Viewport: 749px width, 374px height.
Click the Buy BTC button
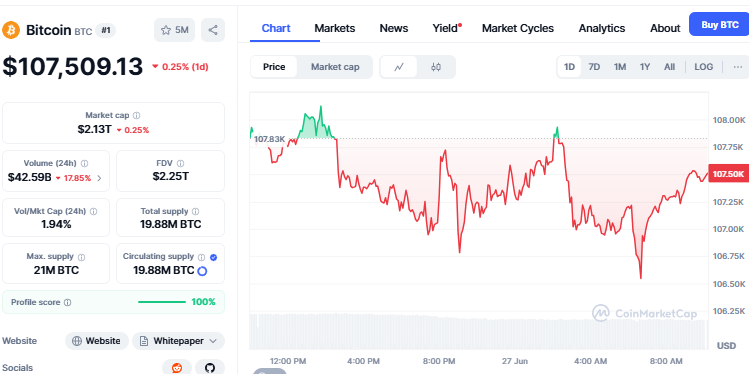coord(719,25)
